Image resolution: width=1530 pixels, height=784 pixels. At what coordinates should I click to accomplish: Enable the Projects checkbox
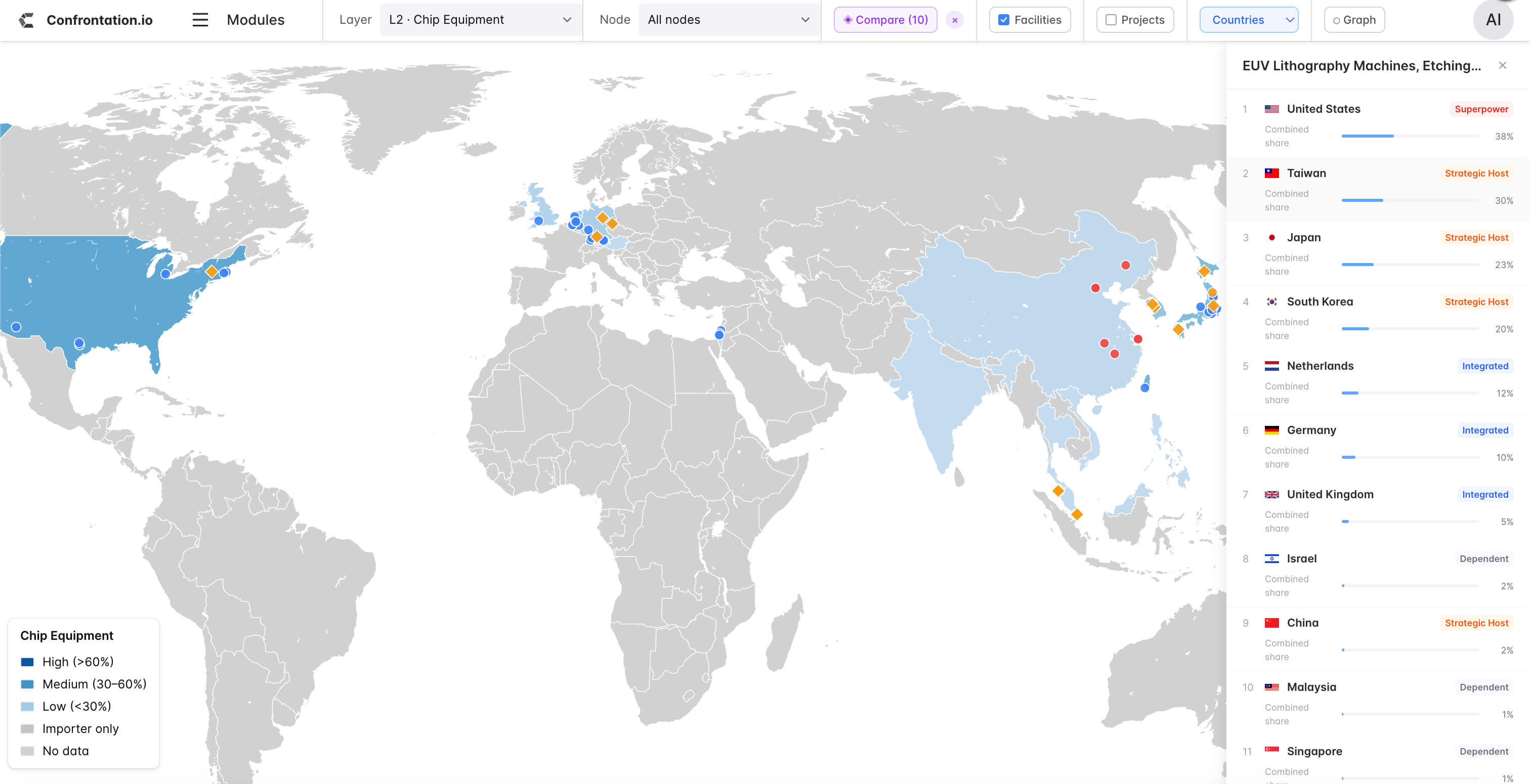[1111, 20]
